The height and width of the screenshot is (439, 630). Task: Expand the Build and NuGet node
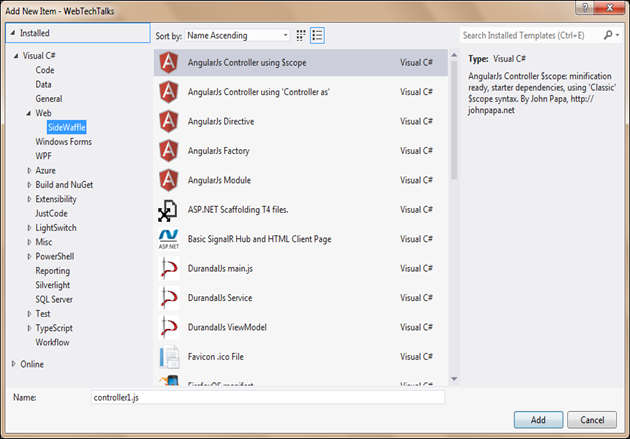pos(29,185)
